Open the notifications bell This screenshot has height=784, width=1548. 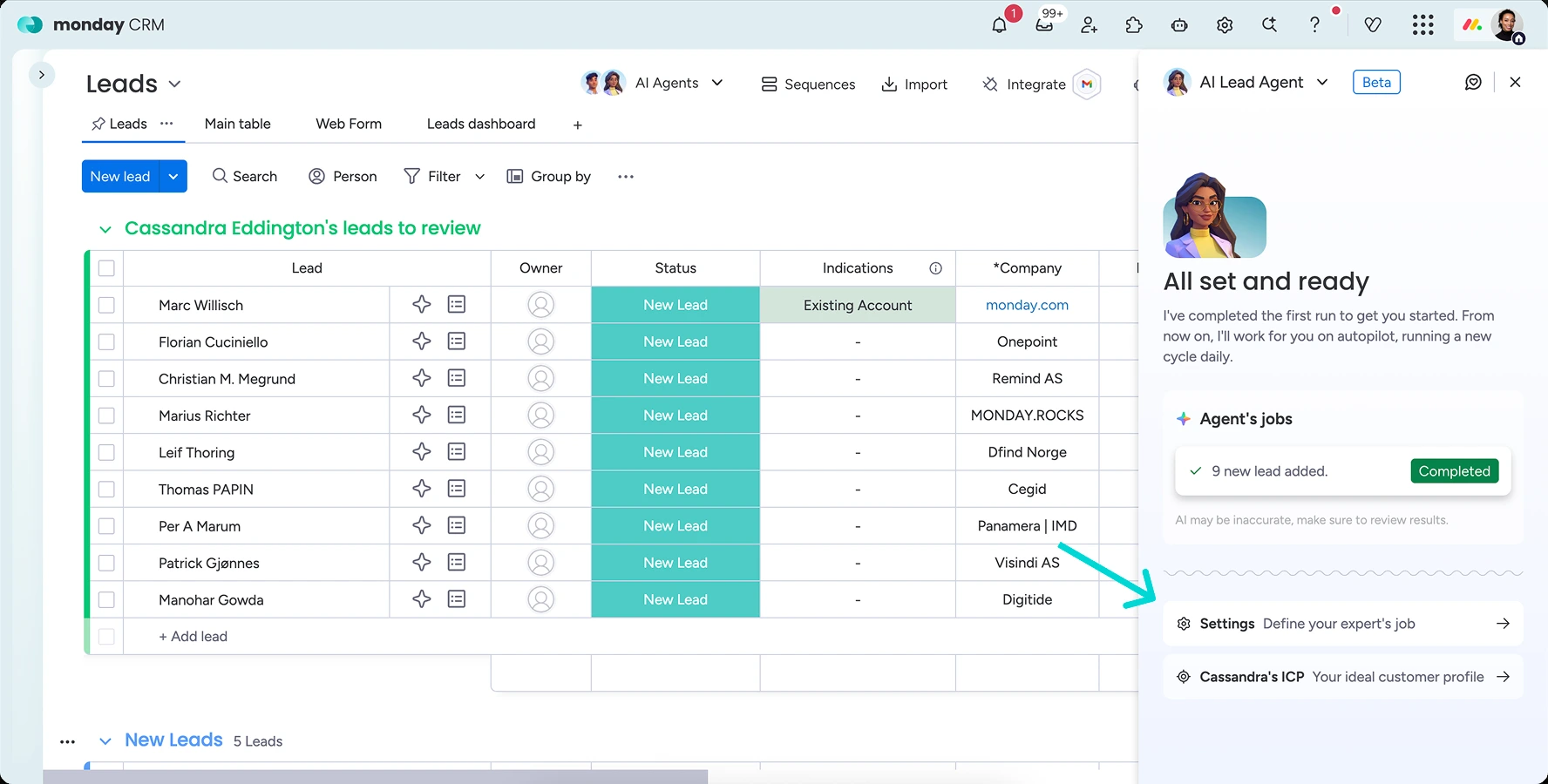coord(999,25)
